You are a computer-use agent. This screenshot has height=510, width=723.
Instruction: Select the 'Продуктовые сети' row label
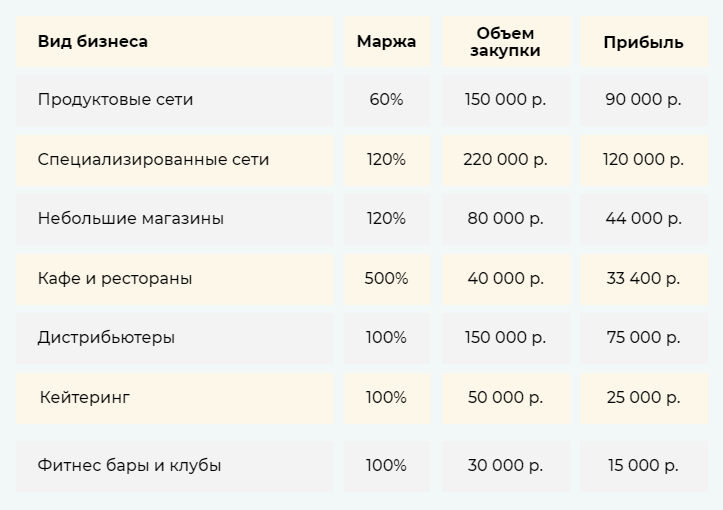coord(115,100)
